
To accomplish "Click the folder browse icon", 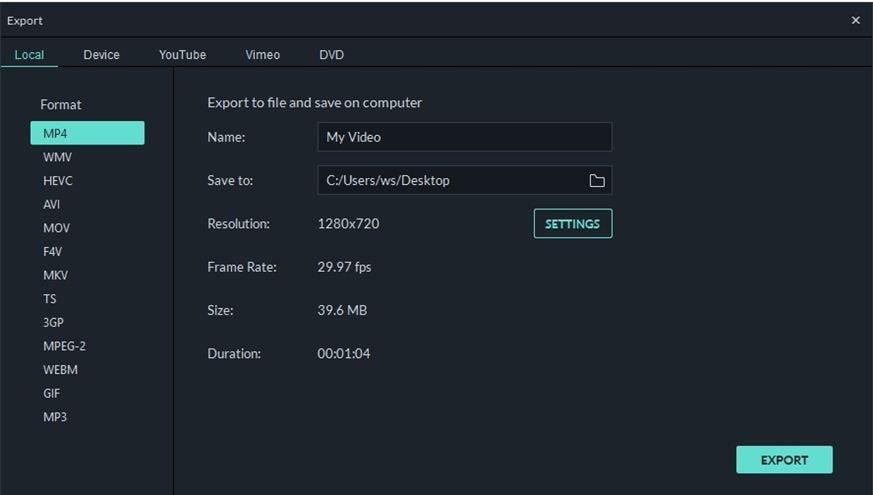I will coord(597,181).
